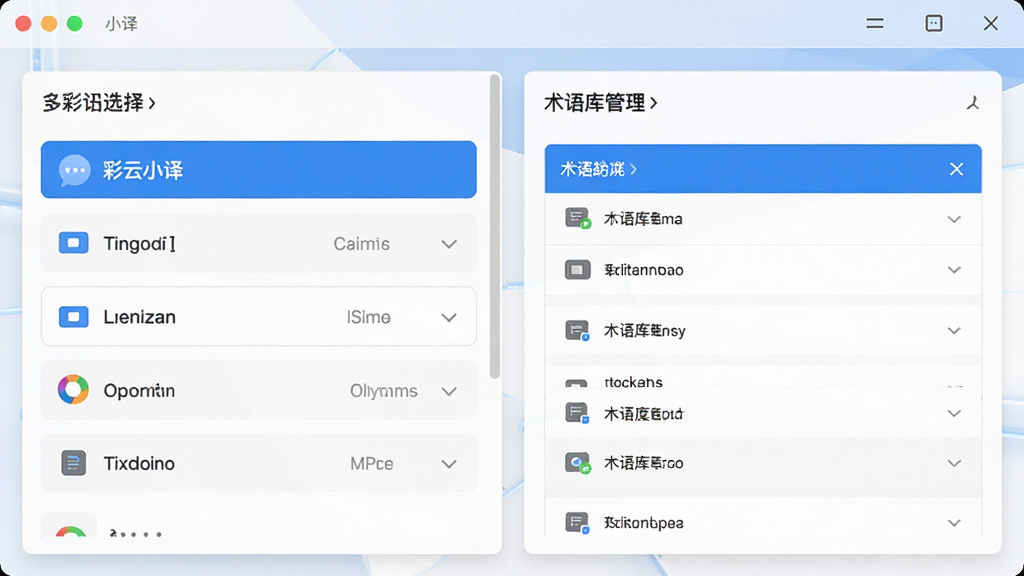
Task: Select the 彩云小译 engine entry
Action: pos(259,170)
